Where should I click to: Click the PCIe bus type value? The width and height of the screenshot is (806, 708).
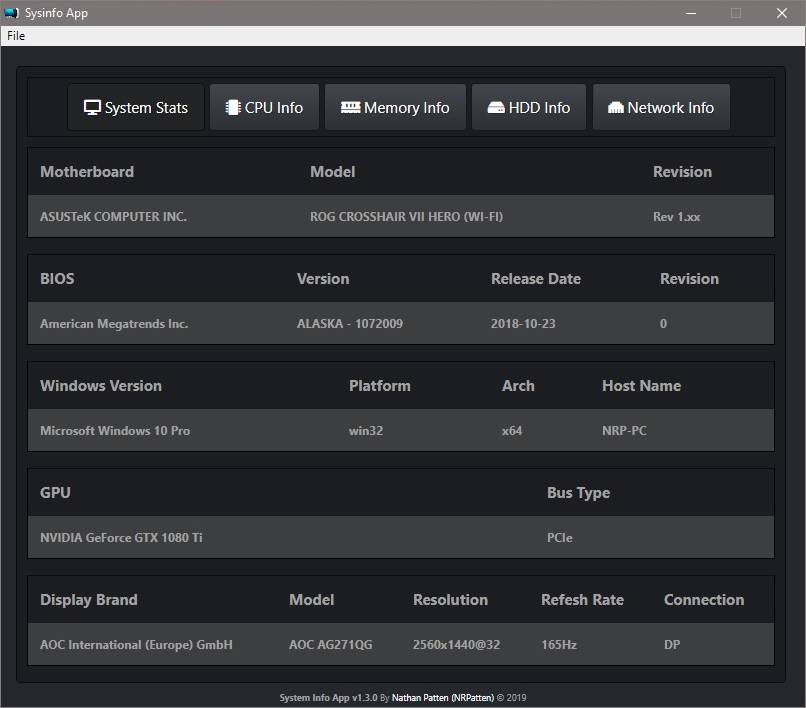click(x=559, y=537)
